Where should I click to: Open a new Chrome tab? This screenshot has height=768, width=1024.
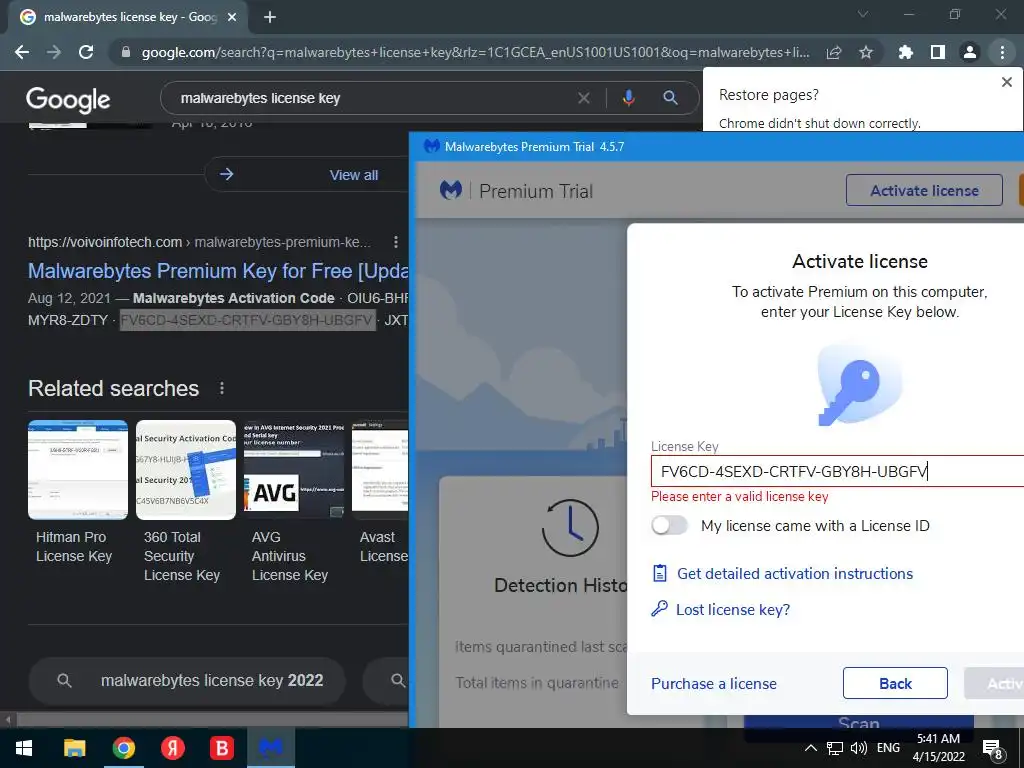pyautogui.click(x=270, y=18)
